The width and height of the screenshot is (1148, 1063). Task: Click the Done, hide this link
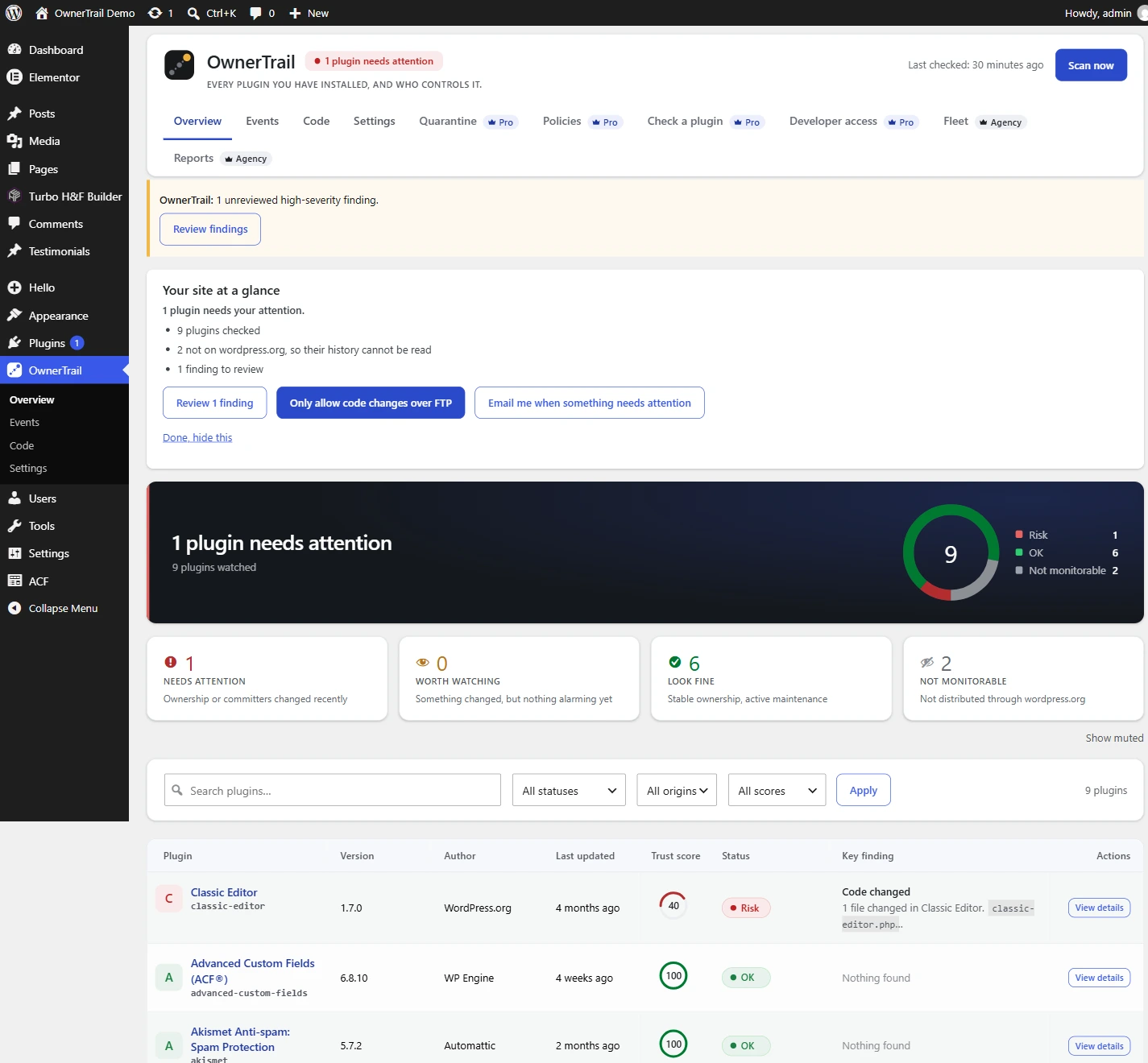[x=197, y=437]
